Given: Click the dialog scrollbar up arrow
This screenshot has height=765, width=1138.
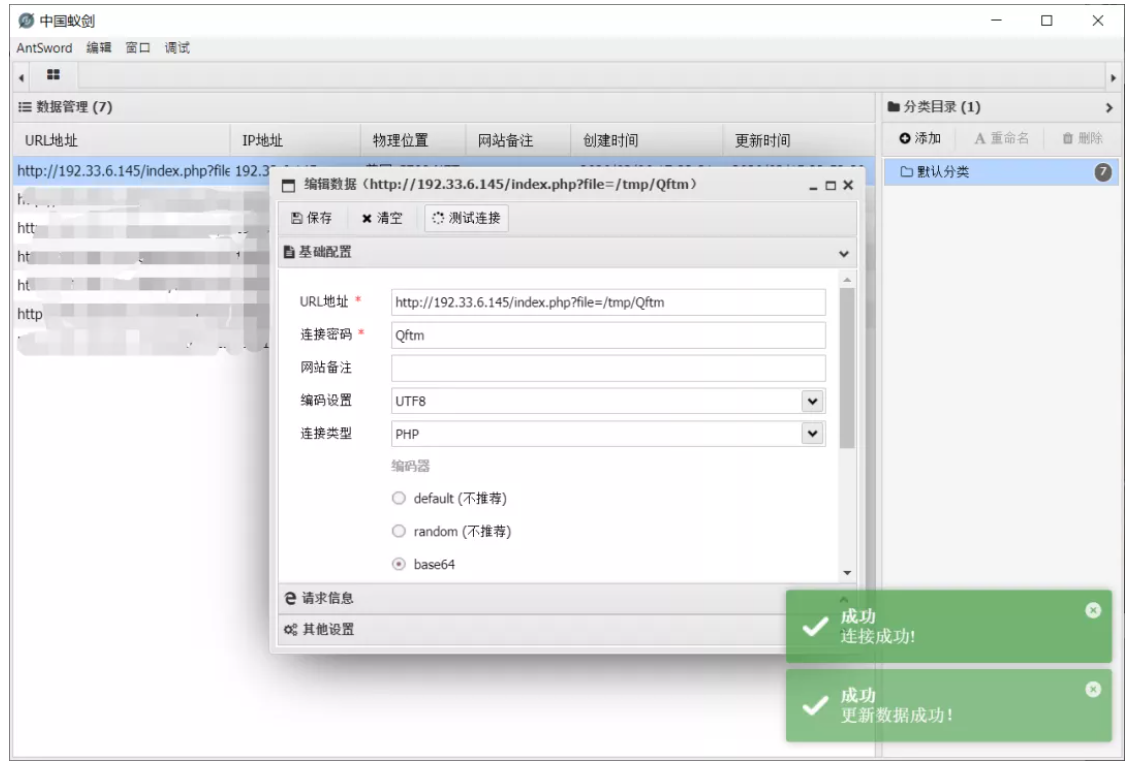Looking at the screenshot, I should coord(847,280).
